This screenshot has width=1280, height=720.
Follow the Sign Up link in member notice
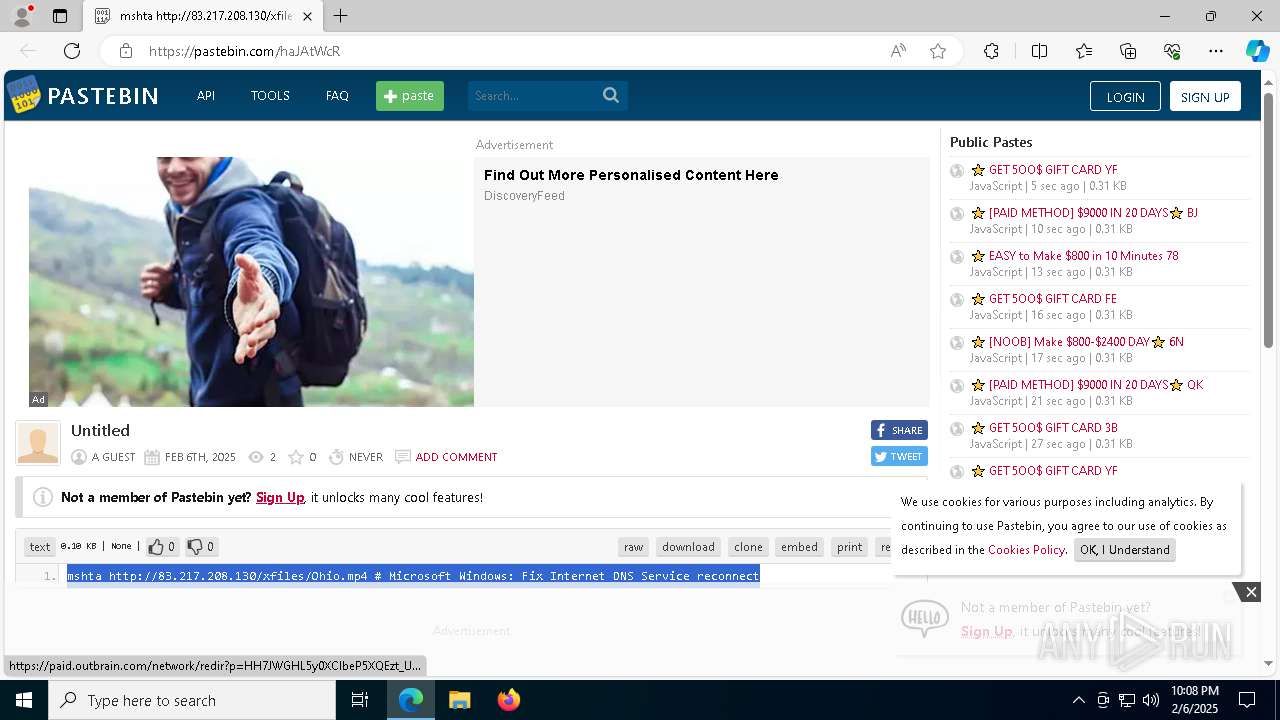pos(280,497)
